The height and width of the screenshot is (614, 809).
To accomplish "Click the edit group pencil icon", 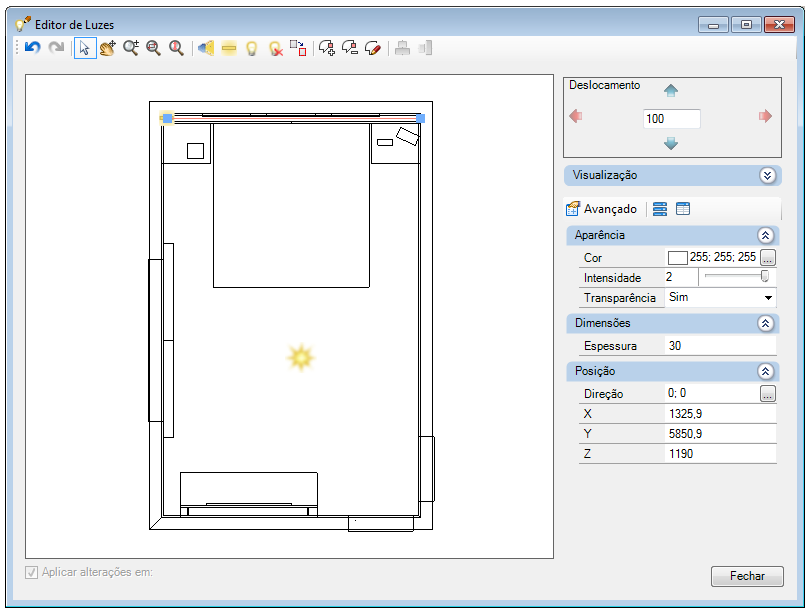I will pyautogui.click(x=373, y=49).
